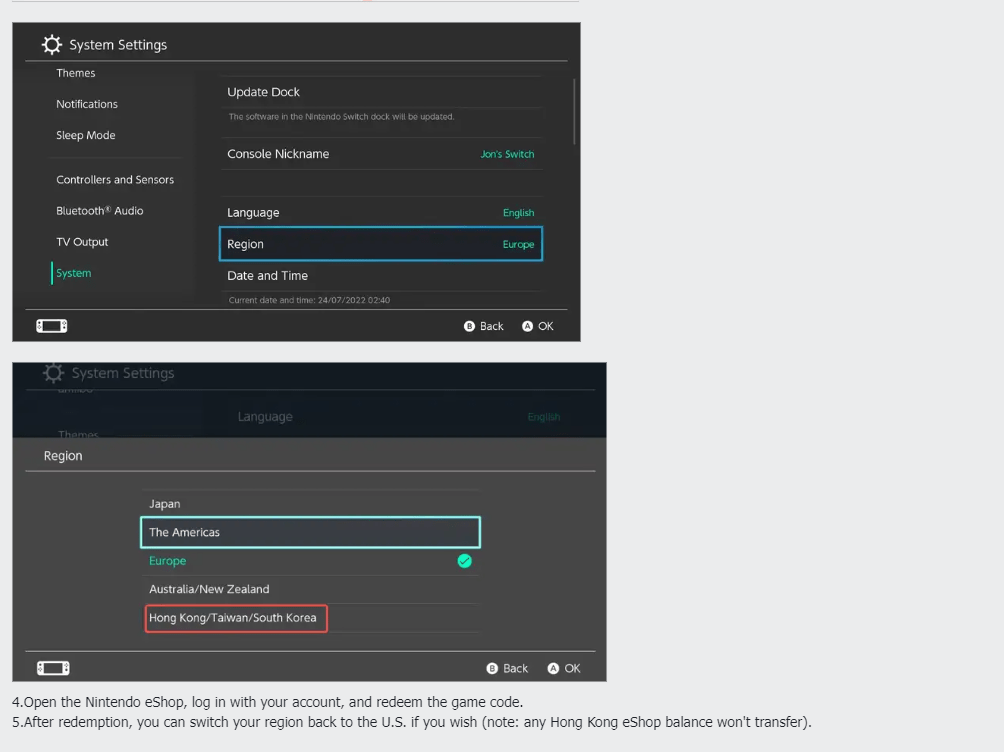
Task: Open the Language setting showing English
Action: [x=382, y=213]
